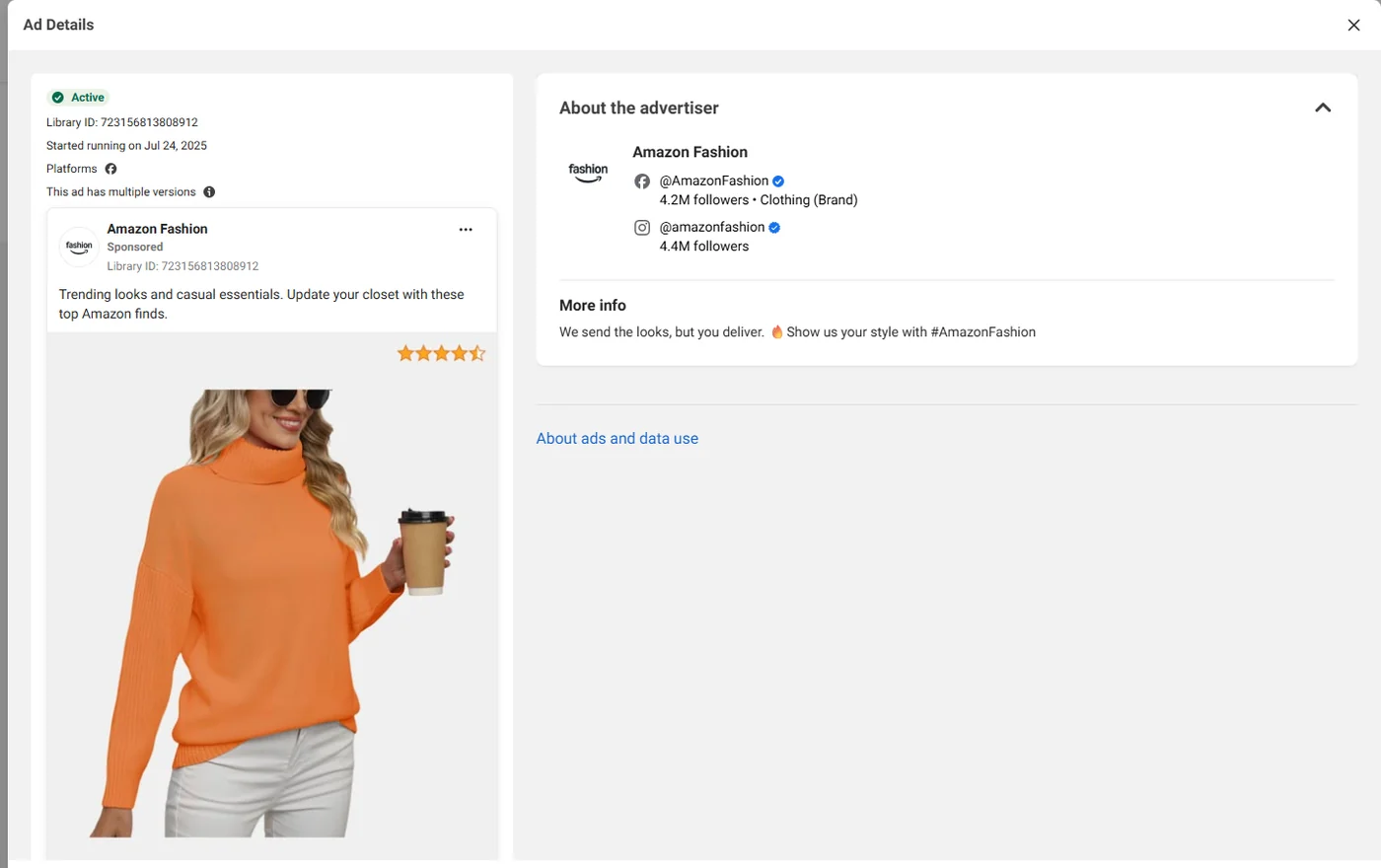The width and height of the screenshot is (1381, 868).
Task: Click the Trending looks ad caption text
Action: (261, 304)
